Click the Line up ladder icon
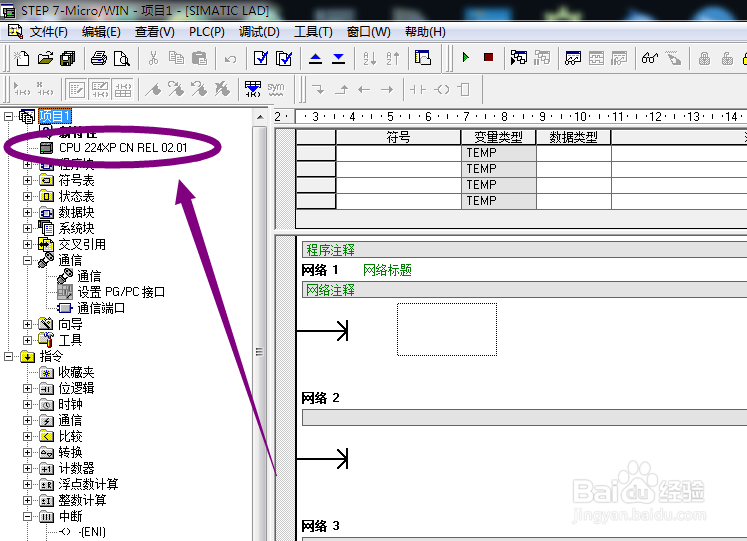Viewport: 747px width, 541px height. 341,89
